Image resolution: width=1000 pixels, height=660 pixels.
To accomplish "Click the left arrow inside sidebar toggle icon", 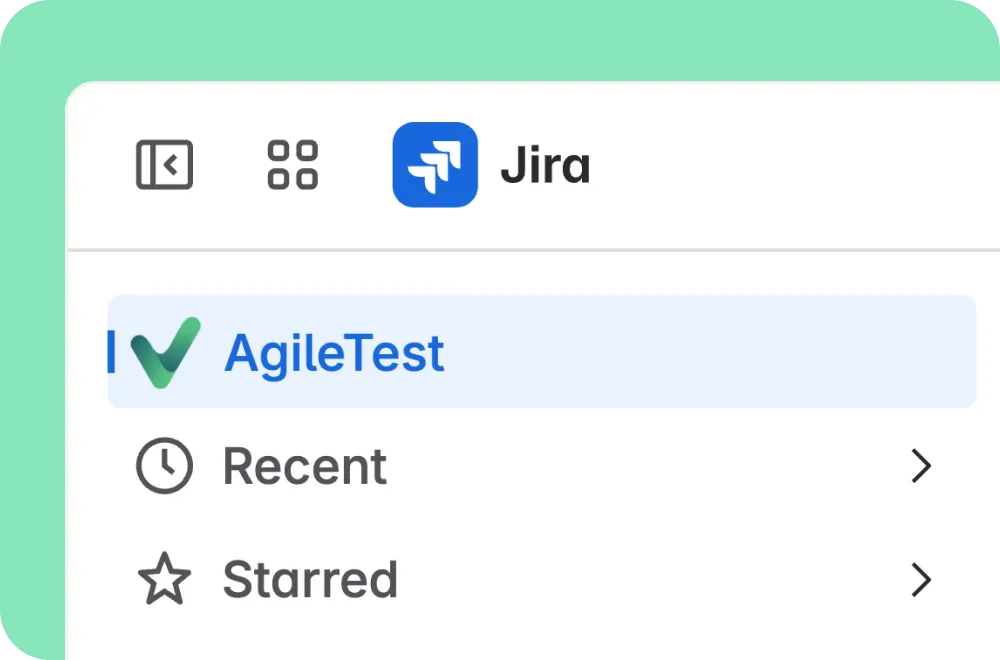I will (x=171, y=165).
